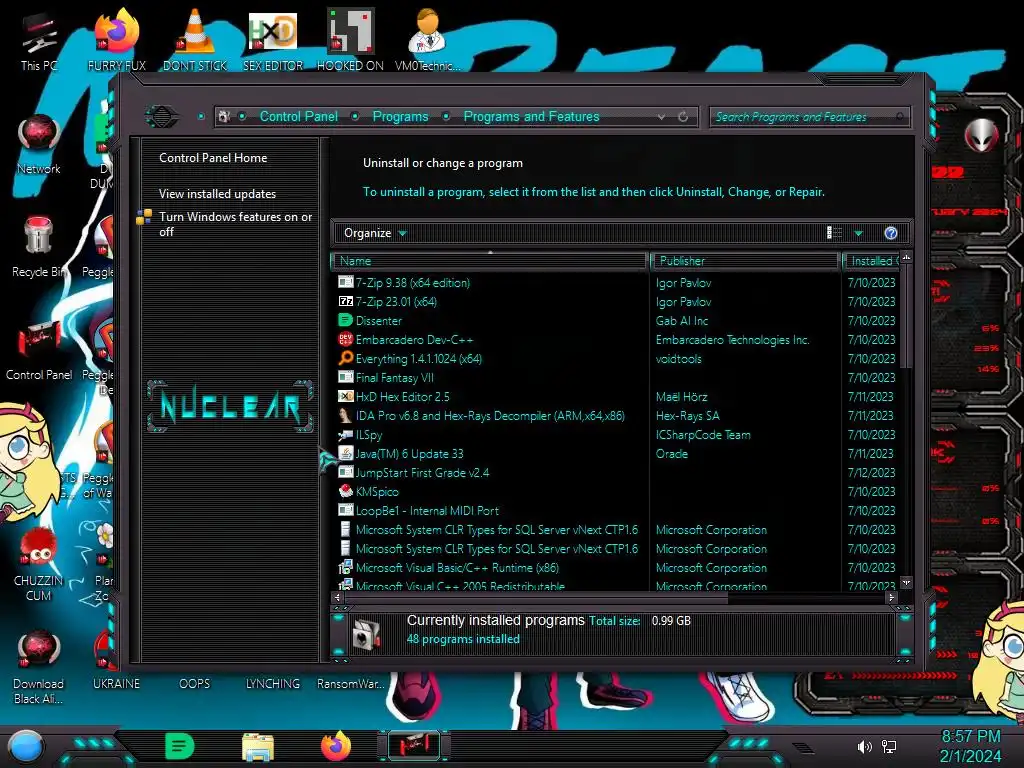1024x768 pixels.
Task: Open breadcrumb arrow after Control Panel
Action: (x=355, y=117)
